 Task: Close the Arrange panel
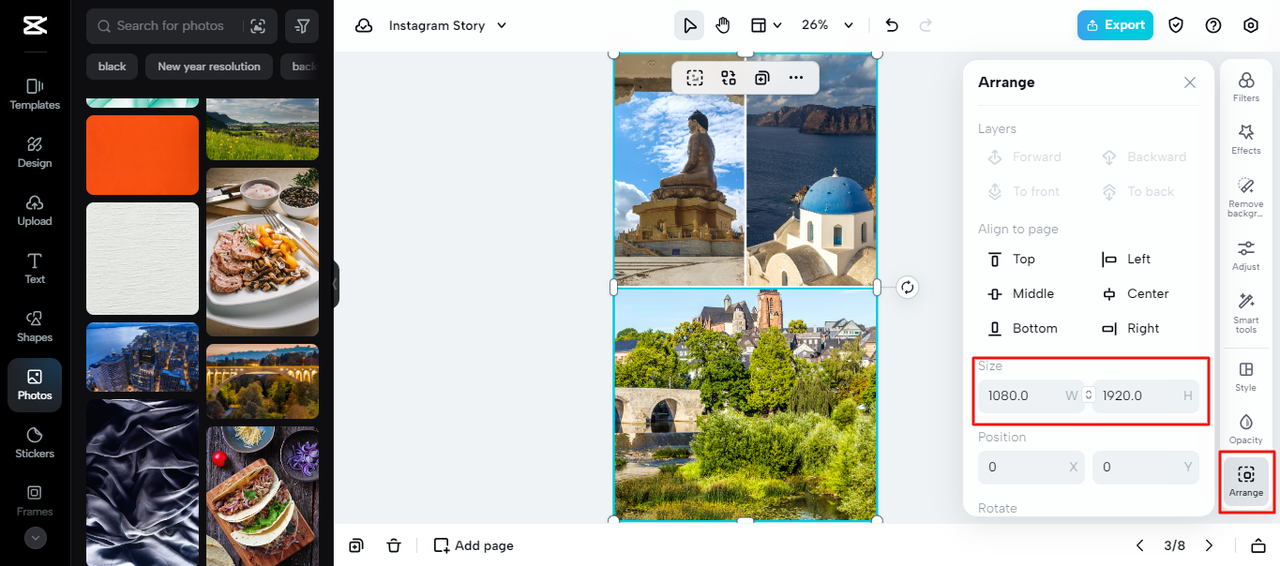pos(1190,83)
